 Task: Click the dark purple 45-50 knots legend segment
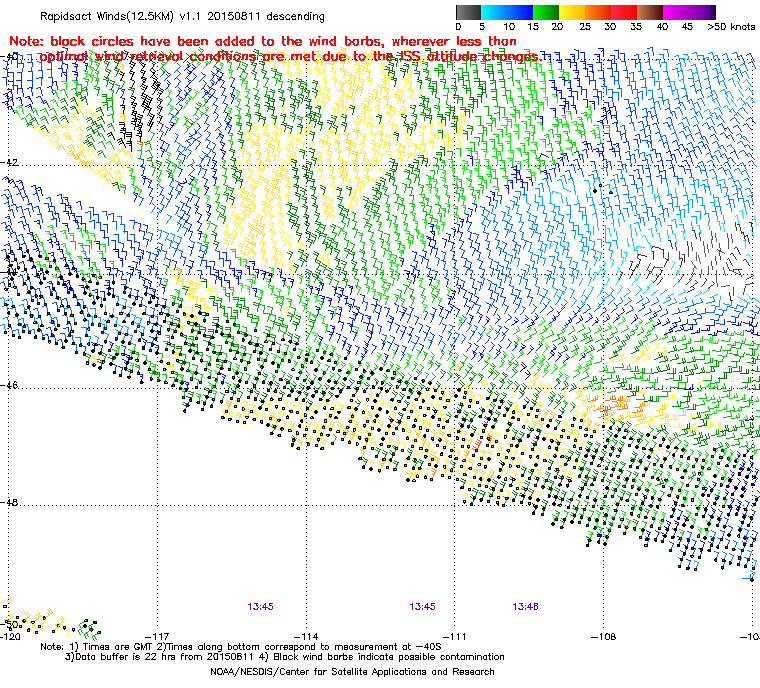(x=702, y=12)
